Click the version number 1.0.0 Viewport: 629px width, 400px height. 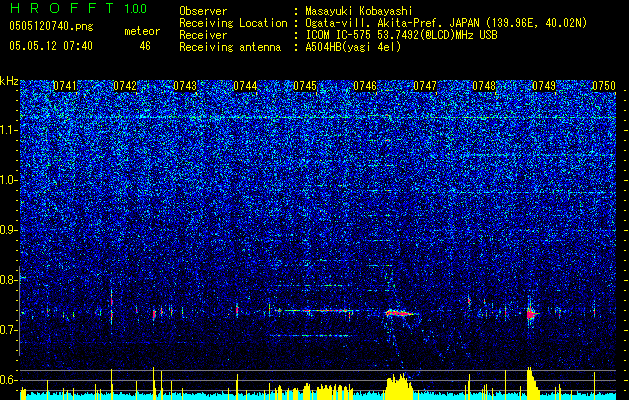point(136,8)
